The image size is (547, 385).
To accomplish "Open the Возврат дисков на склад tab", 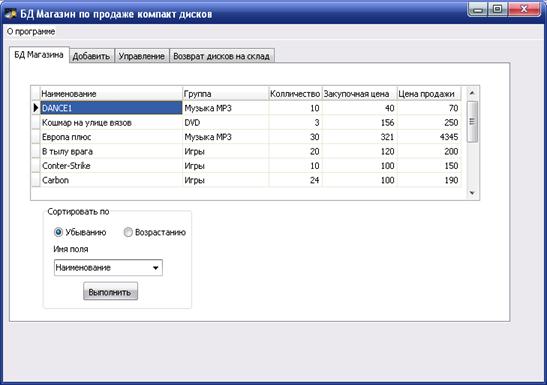I will coord(222,56).
